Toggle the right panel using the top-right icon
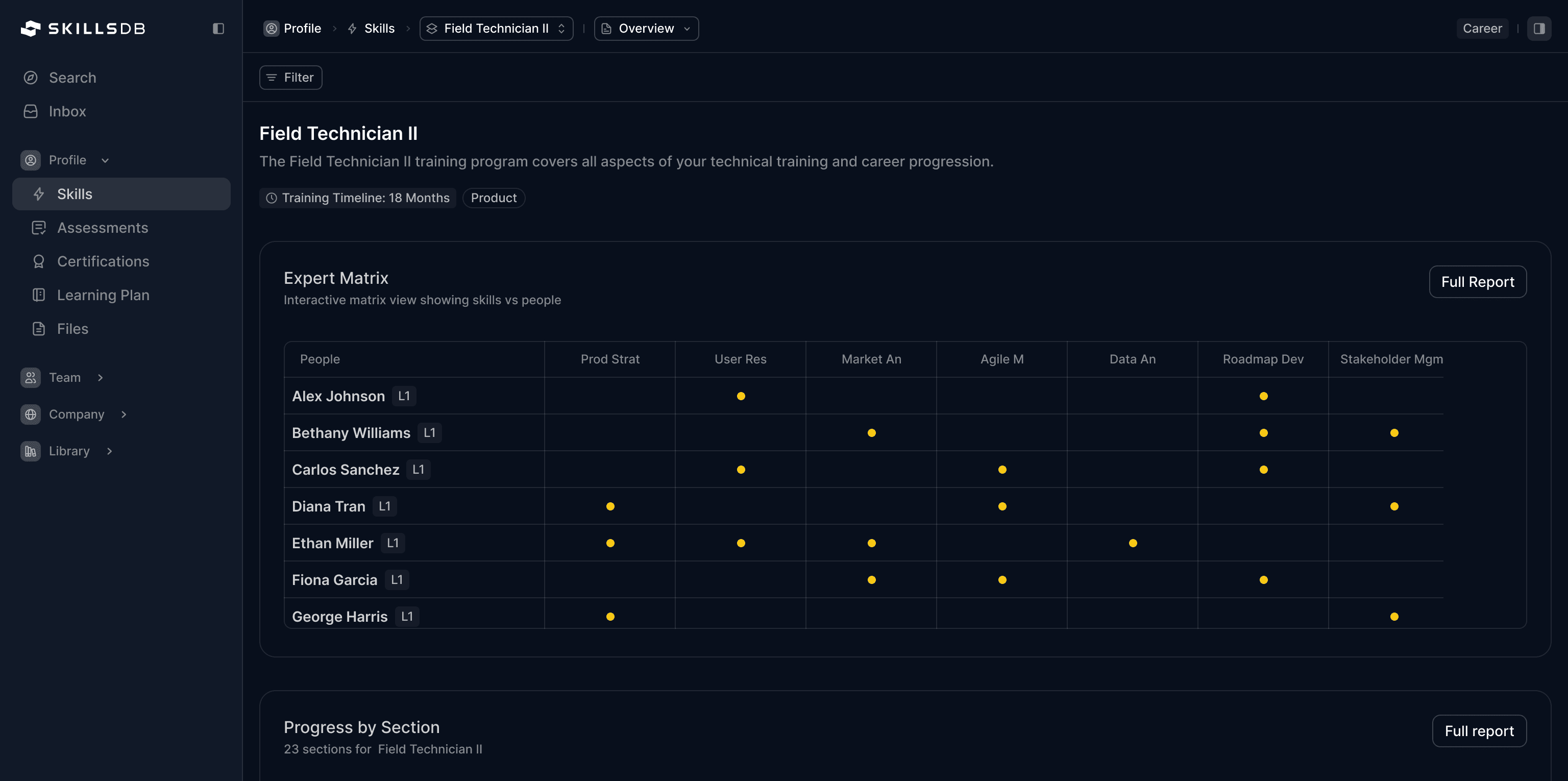 pyautogui.click(x=1539, y=28)
